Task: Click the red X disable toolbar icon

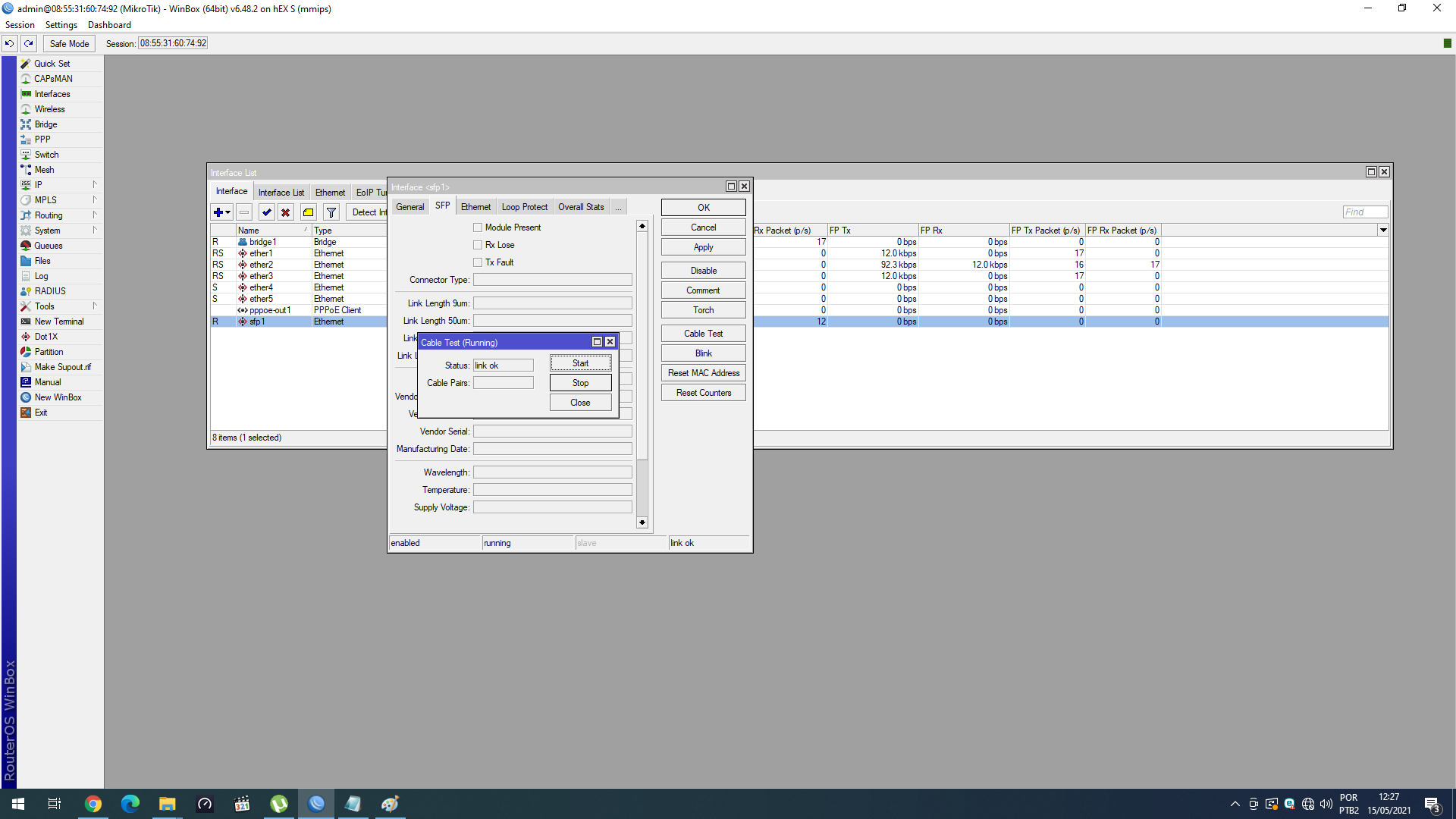Action: point(286,212)
